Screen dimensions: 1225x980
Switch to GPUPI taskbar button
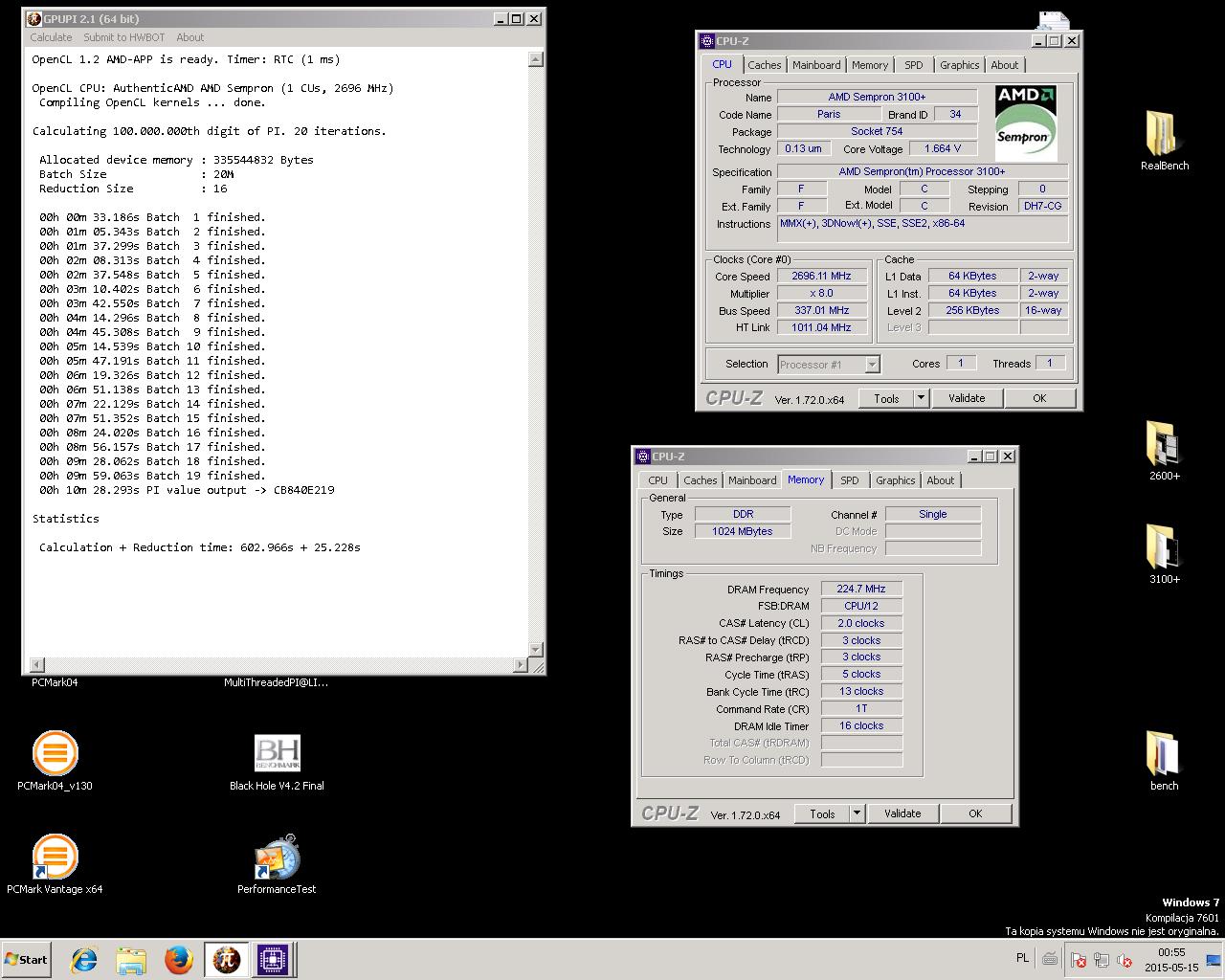pos(227,960)
